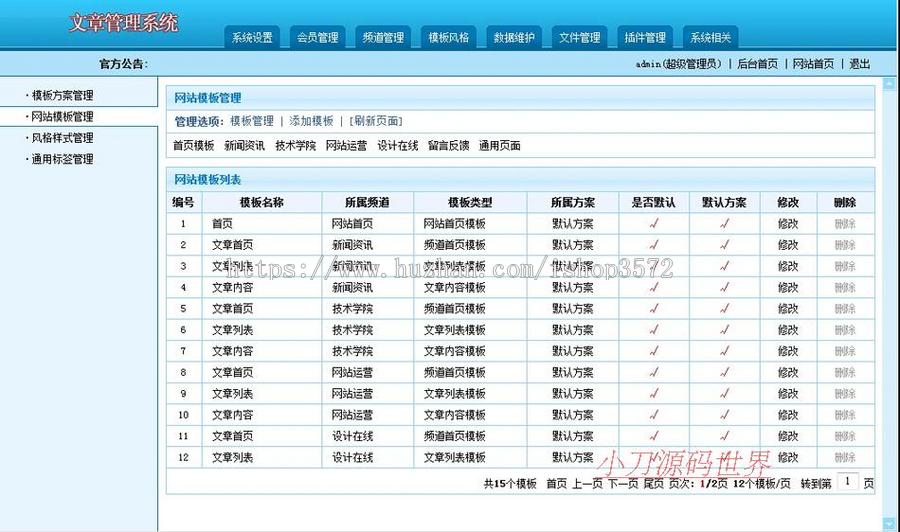Screen dimensions: 900x532
Task: Click 是否默认 checkmark in row 7
Action: (x=654, y=351)
